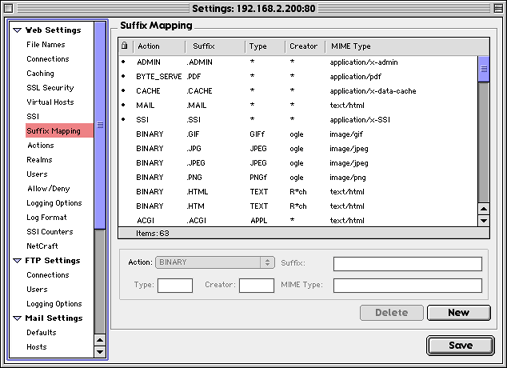Viewport: 507px width, 368px height.
Task: Click the Save button
Action: (x=460, y=345)
